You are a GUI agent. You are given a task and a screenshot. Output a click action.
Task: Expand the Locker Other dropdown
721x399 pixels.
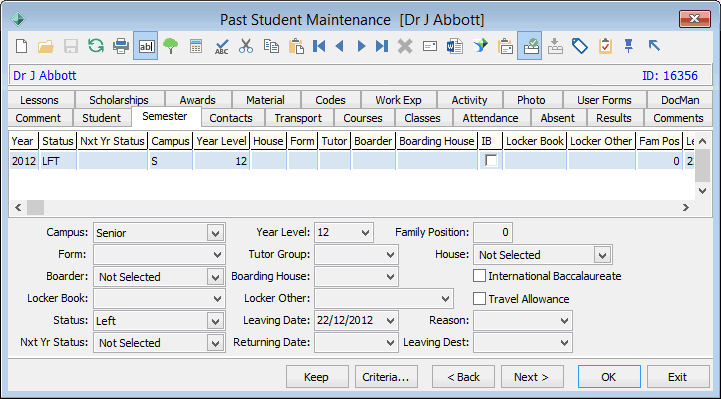point(445,299)
